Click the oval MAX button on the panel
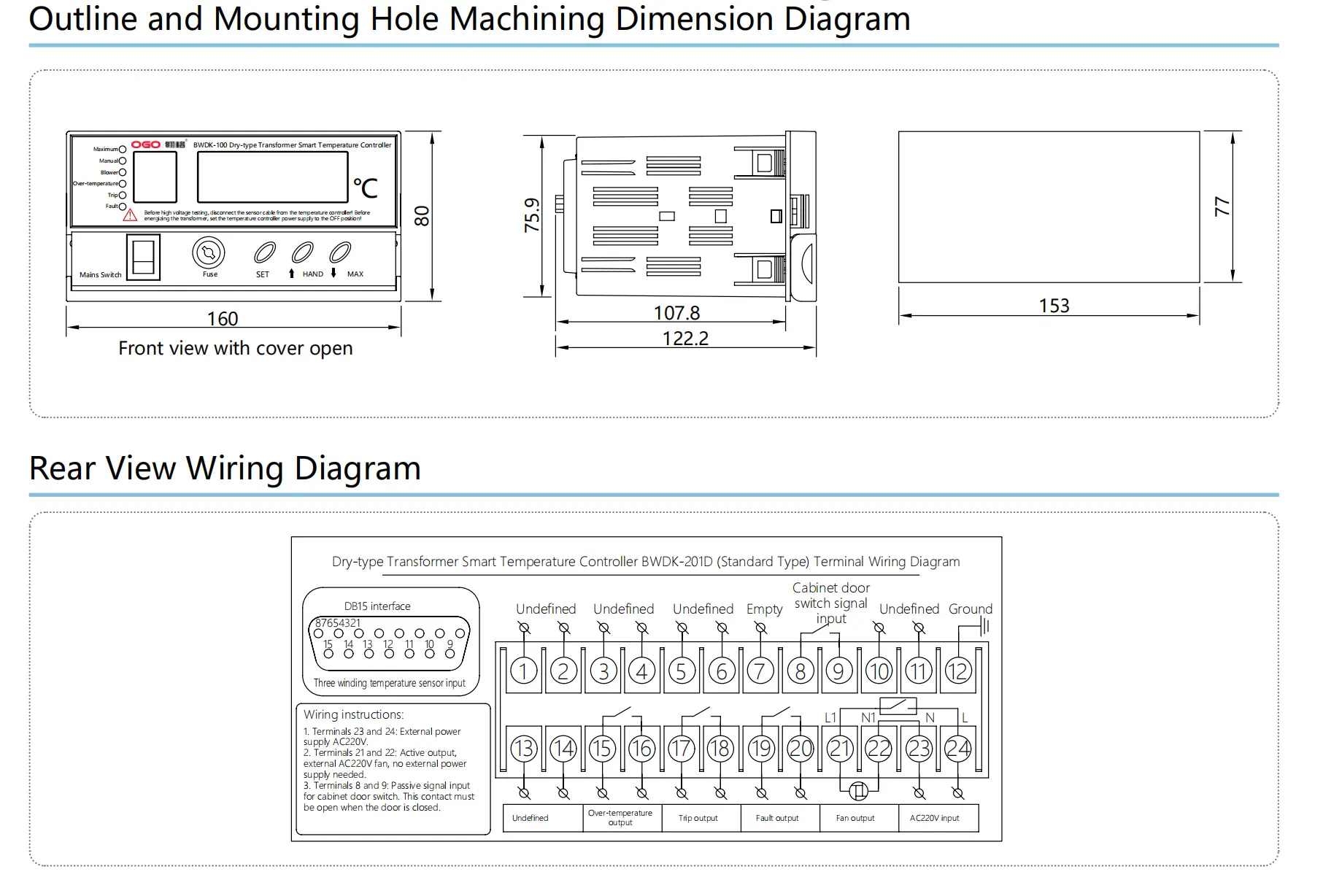Image resolution: width=1323 pixels, height=896 pixels. click(x=340, y=253)
